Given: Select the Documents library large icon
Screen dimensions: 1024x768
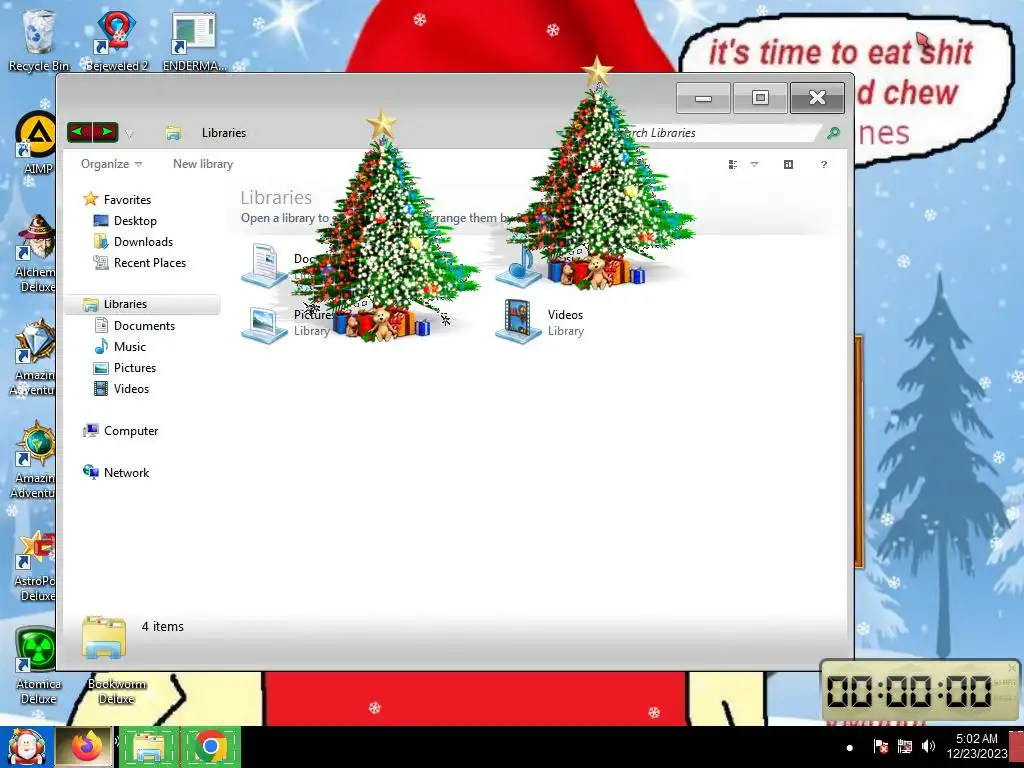Looking at the screenshot, I should [x=264, y=265].
